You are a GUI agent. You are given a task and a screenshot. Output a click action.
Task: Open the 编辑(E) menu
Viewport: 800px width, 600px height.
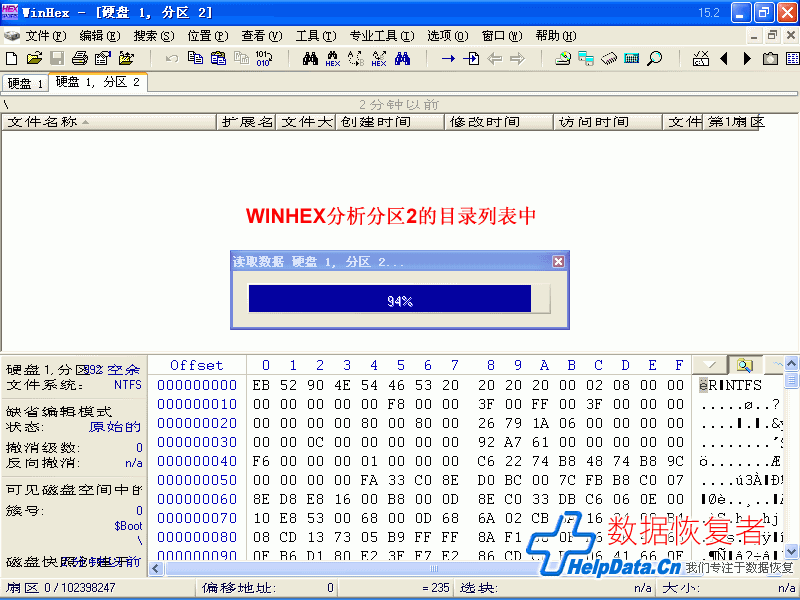(x=99, y=36)
